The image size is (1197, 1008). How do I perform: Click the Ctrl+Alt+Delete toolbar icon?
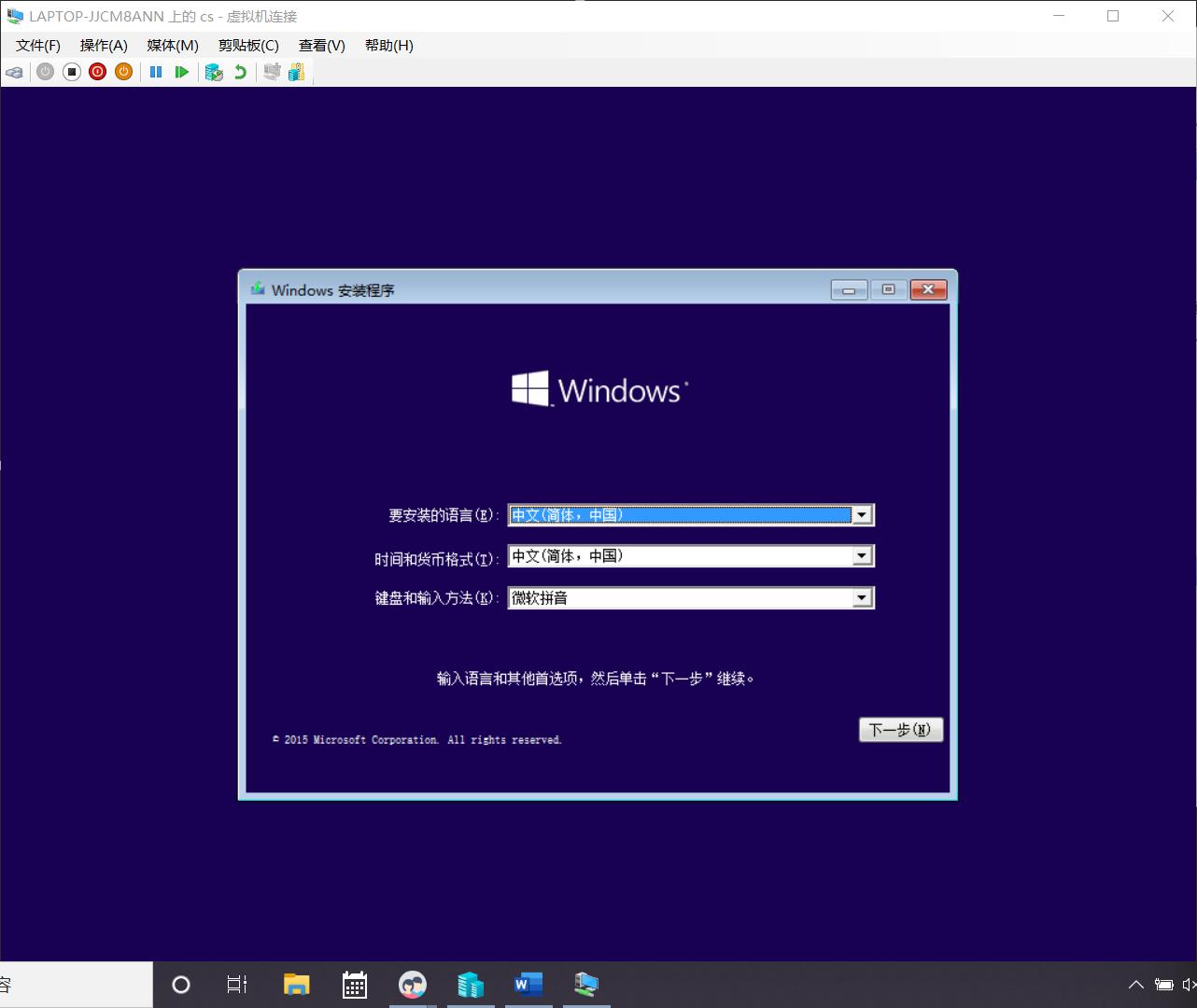pyautogui.click(x=15, y=72)
